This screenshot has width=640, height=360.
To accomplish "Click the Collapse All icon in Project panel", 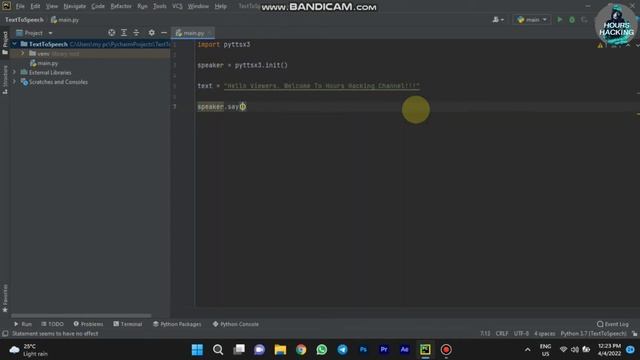I will pyautogui.click(x=136, y=33).
